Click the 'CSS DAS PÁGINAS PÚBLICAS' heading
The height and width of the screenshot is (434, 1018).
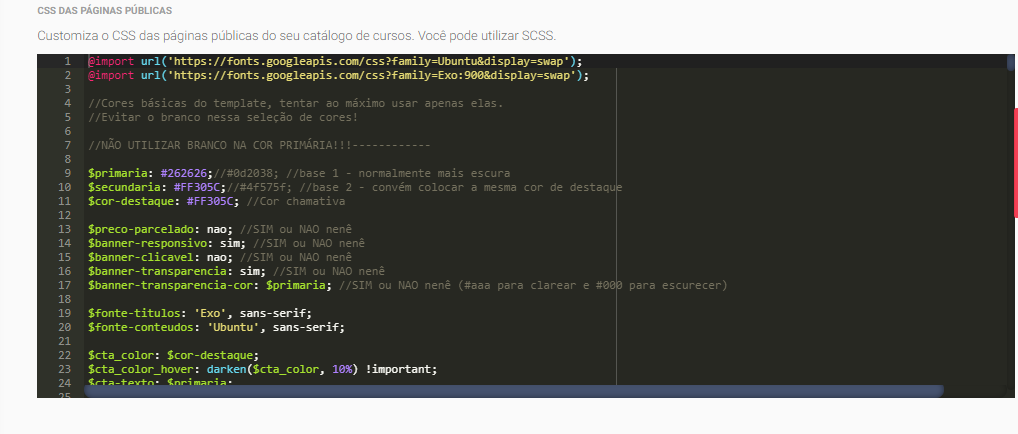(x=105, y=11)
